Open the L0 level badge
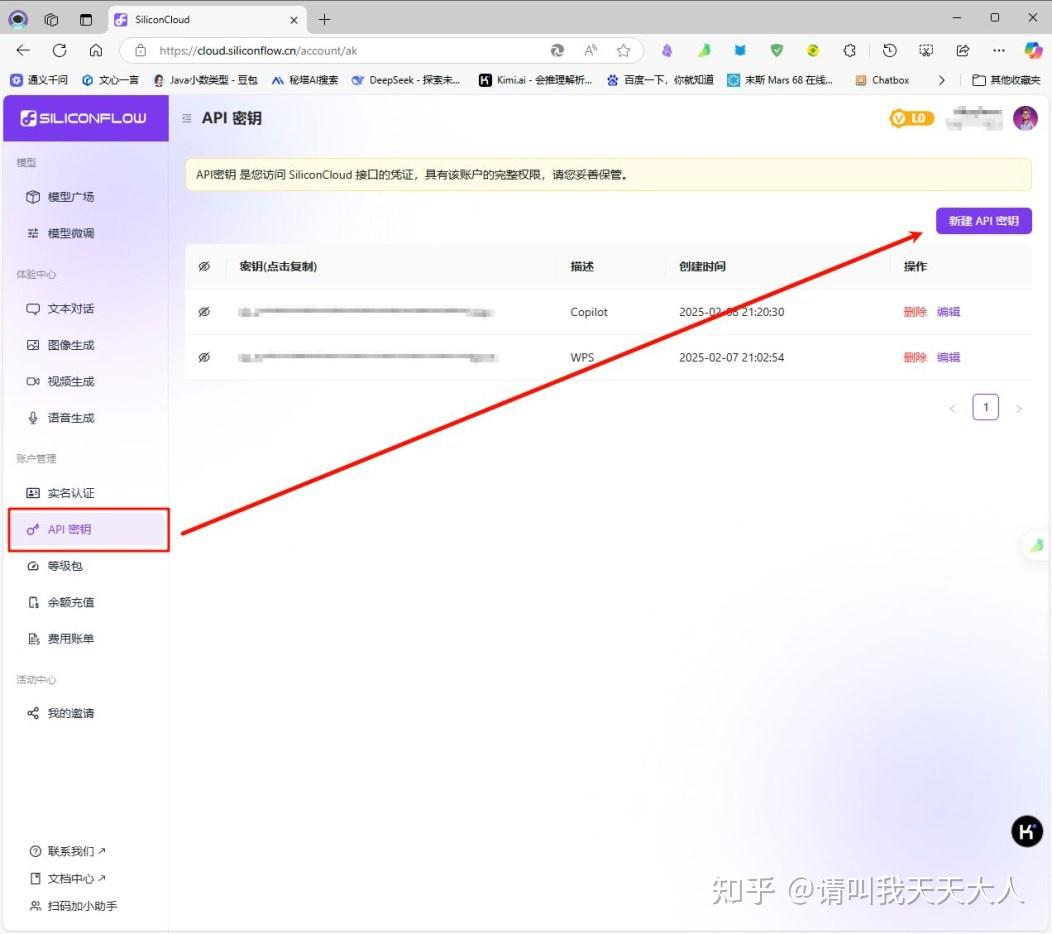This screenshot has width=1052, height=934. pos(911,118)
